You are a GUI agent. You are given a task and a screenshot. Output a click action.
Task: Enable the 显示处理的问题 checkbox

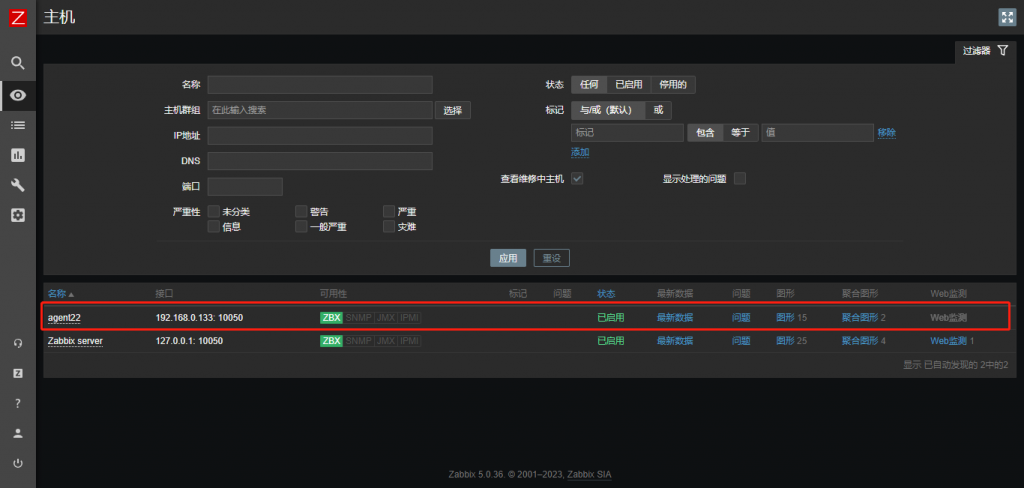(740, 178)
